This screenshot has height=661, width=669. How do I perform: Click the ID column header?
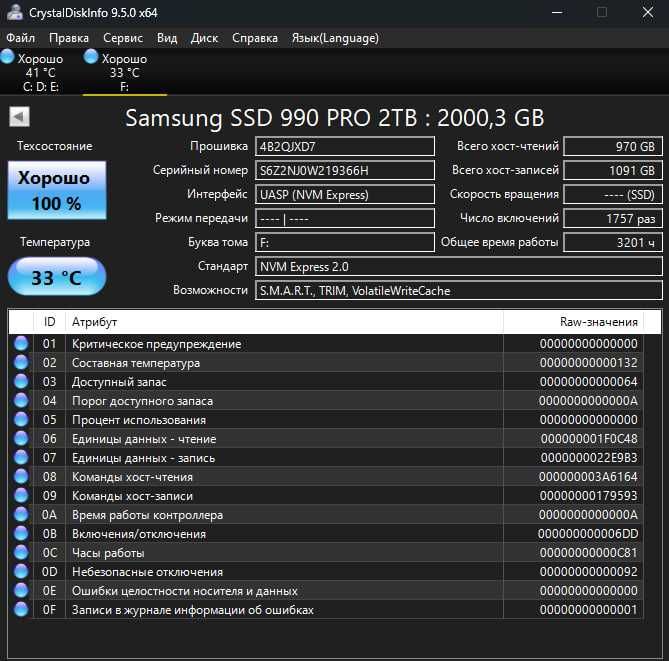(49, 322)
